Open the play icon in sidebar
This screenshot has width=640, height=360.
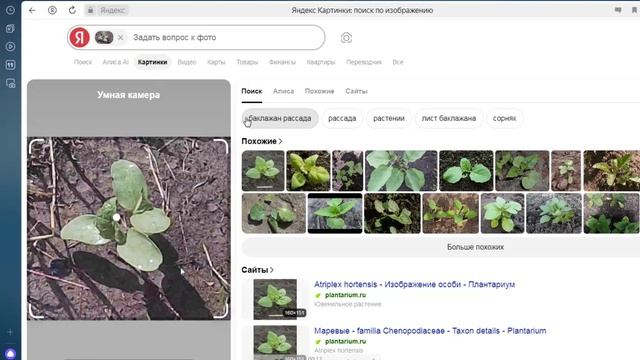pyautogui.click(x=11, y=47)
